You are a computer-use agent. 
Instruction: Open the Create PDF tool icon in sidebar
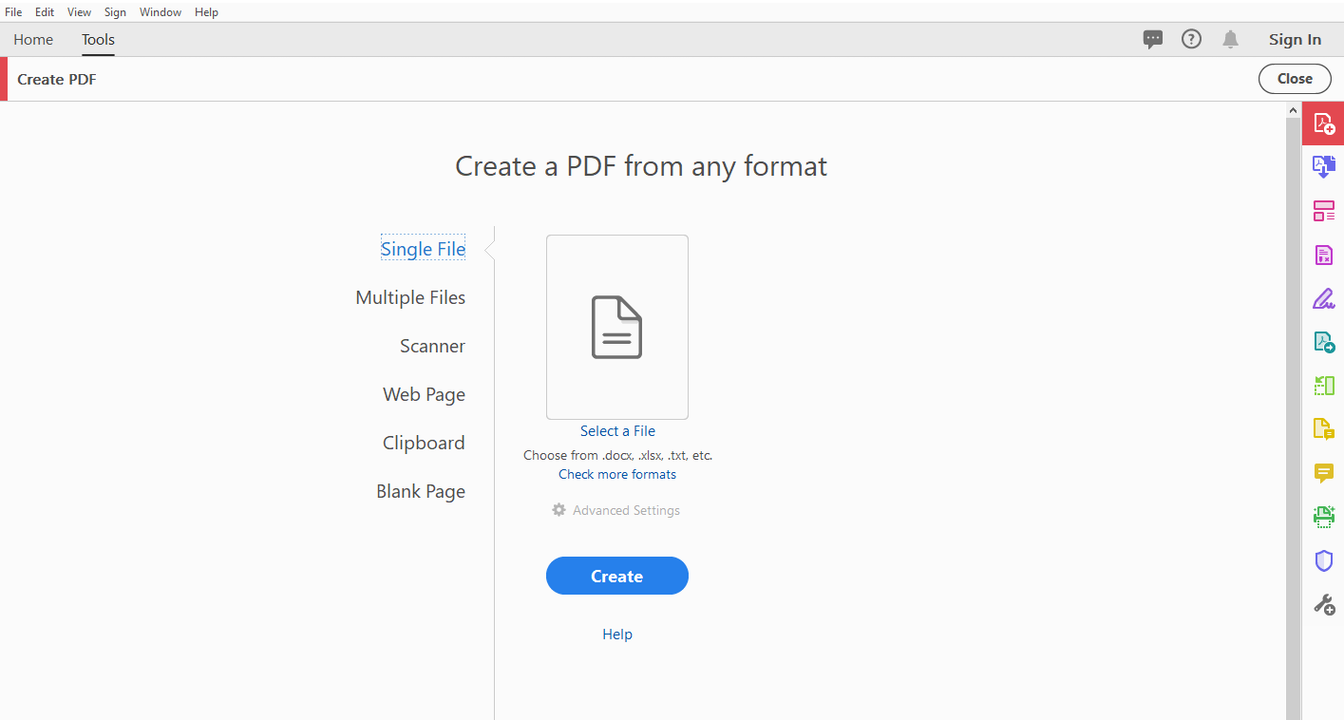click(1323, 124)
